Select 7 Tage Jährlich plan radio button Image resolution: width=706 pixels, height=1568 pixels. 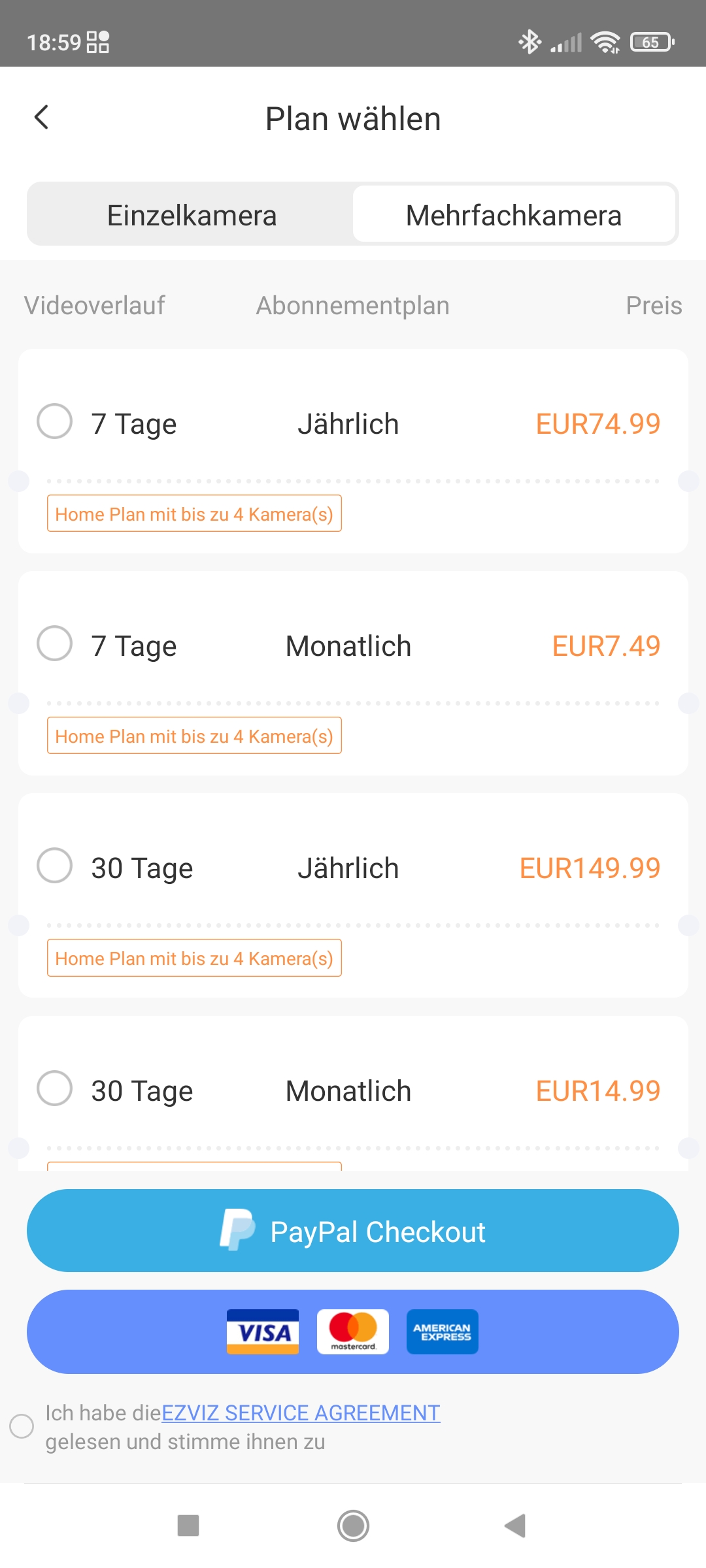pos(55,421)
